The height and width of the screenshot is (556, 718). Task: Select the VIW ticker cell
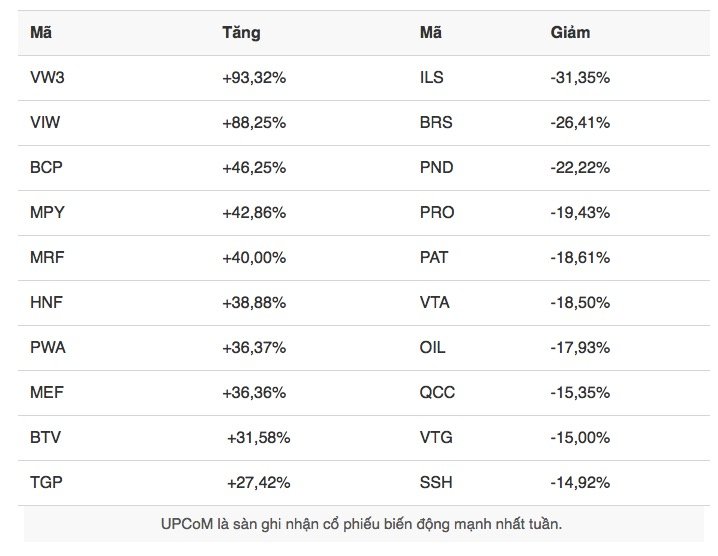click(x=45, y=122)
